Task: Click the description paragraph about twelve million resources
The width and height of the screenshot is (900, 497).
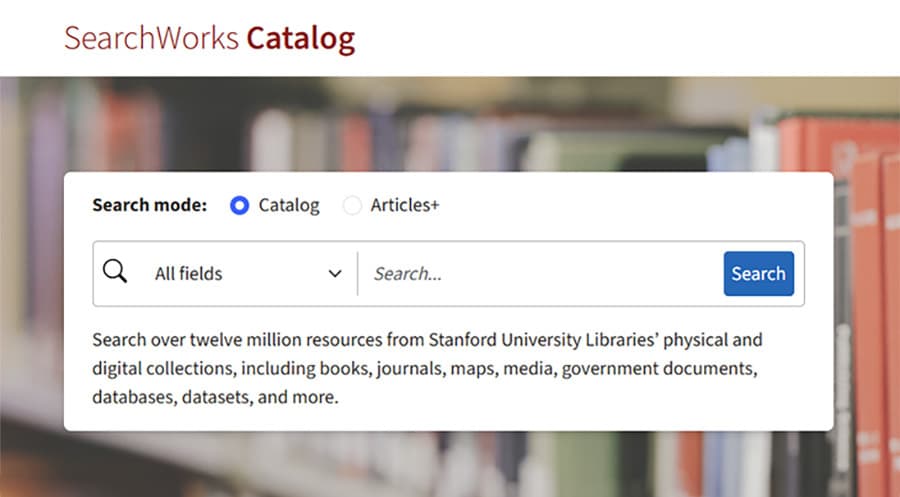Action: (426, 368)
